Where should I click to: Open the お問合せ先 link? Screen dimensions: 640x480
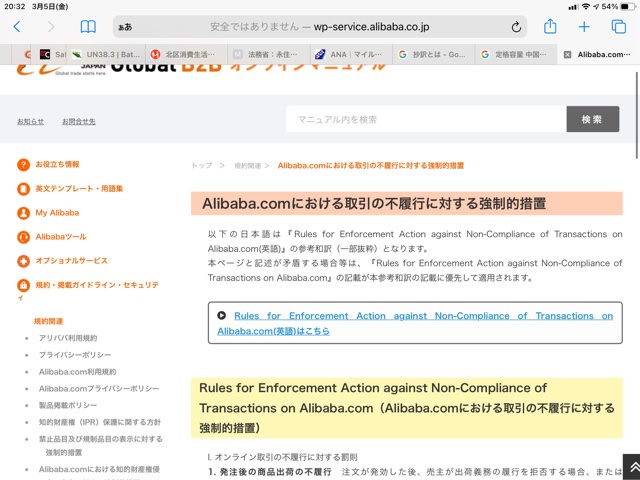(79, 122)
